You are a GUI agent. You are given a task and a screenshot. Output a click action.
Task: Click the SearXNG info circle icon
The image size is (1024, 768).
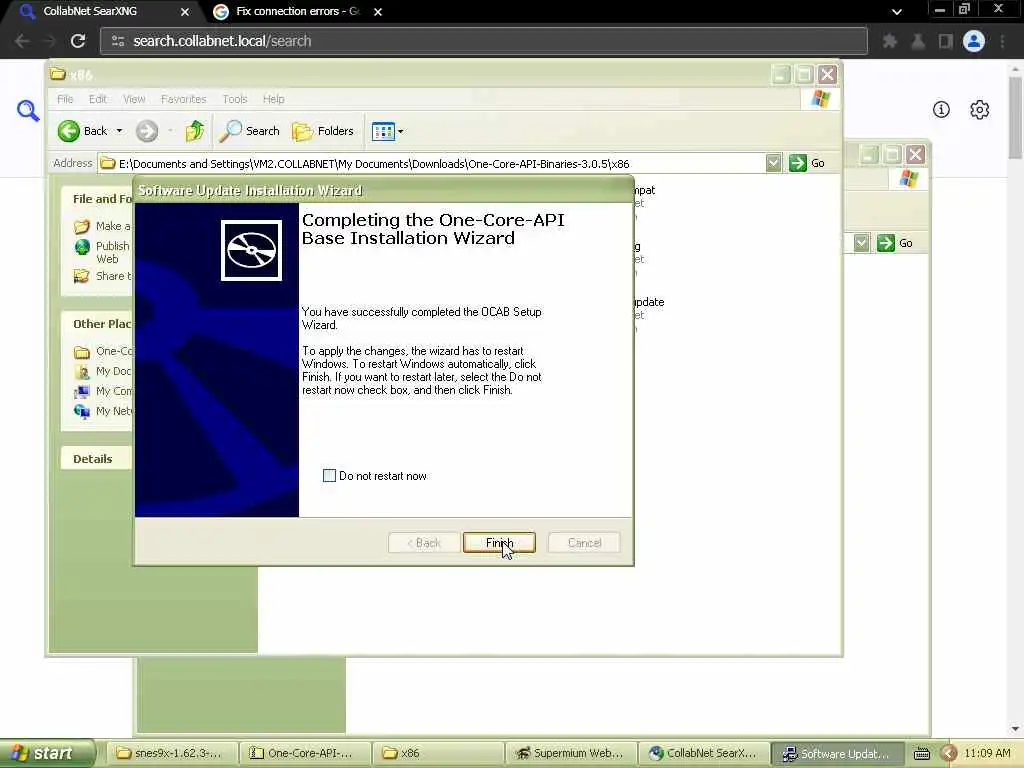tap(941, 109)
